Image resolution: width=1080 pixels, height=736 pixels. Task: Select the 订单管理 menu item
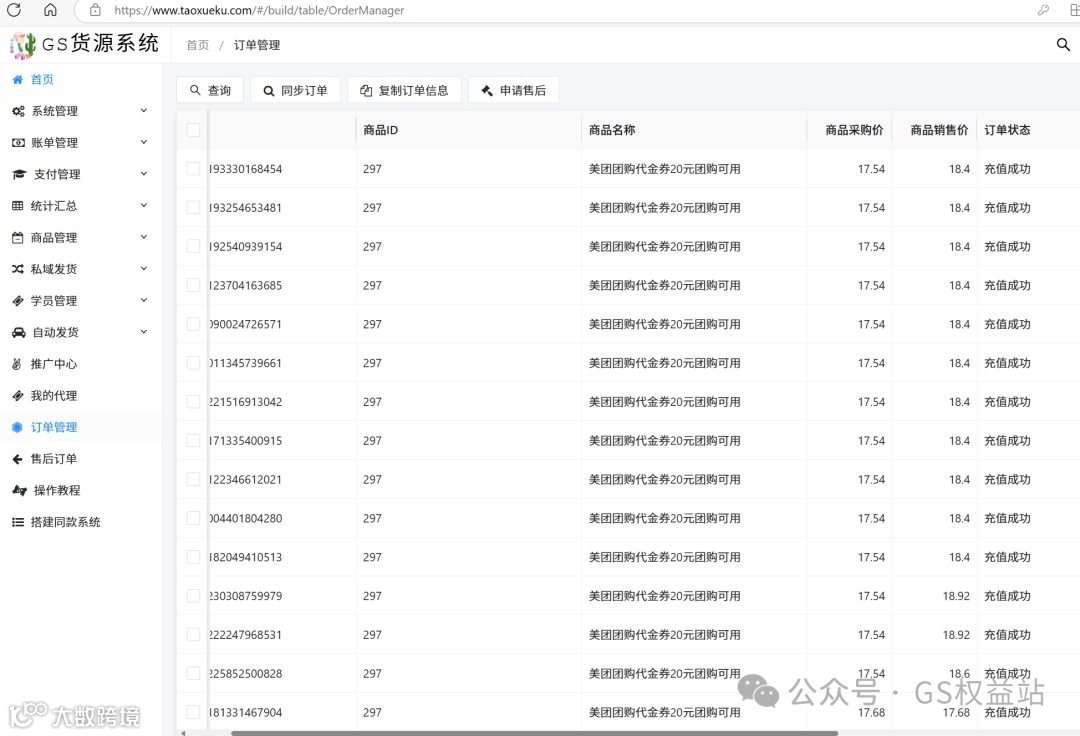(x=81, y=428)
